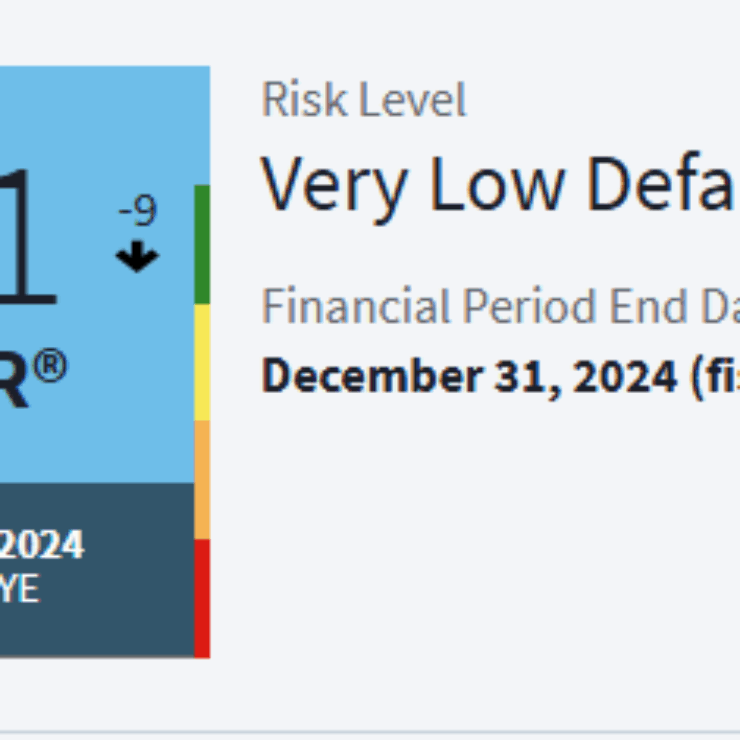Select the yellow segment of the risk scale
This screenshot has height=740, width=740.
point(202,362)
